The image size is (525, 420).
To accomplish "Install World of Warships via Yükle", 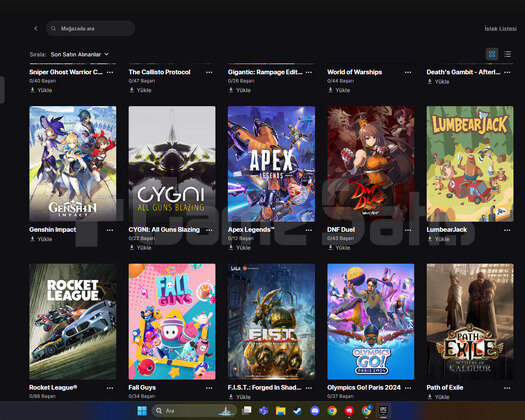I will click(339, 90).
